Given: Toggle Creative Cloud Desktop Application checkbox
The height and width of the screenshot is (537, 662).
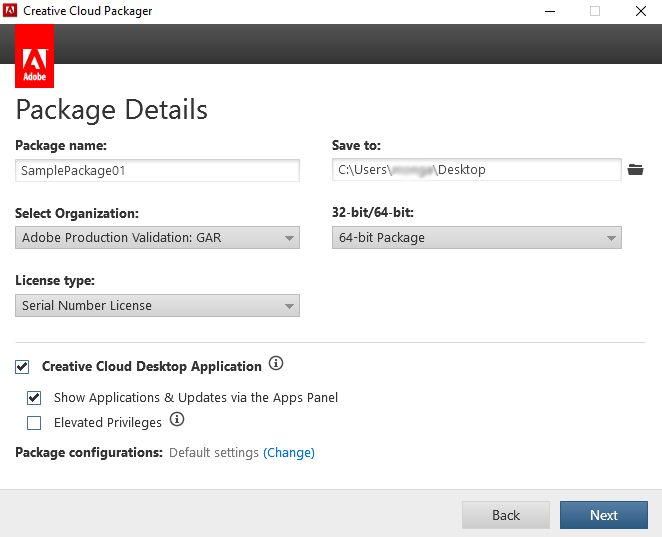Looking at the screenshot, I should coord(22,367).
